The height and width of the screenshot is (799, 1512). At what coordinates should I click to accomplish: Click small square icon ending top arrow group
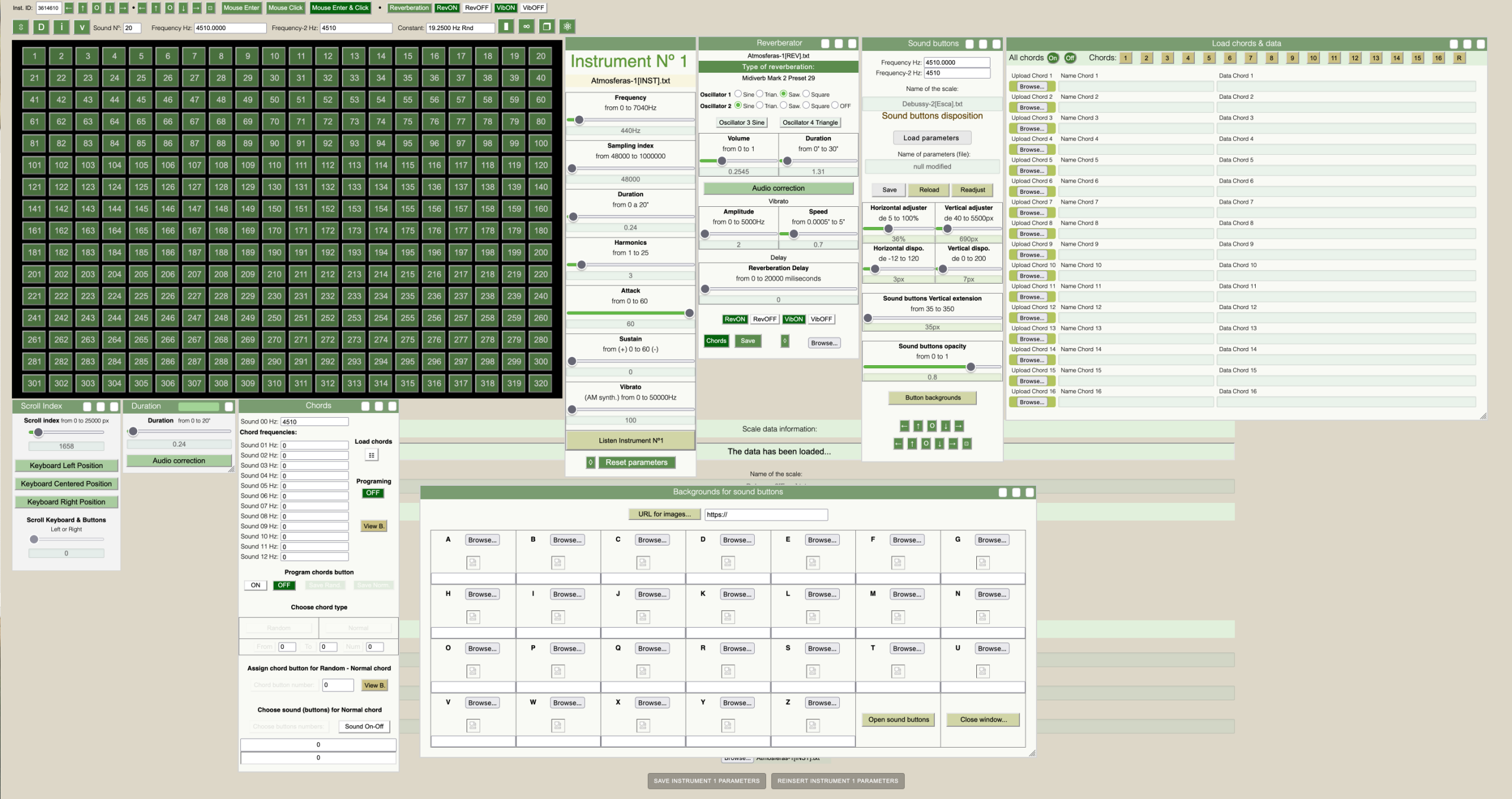point(210,8)
